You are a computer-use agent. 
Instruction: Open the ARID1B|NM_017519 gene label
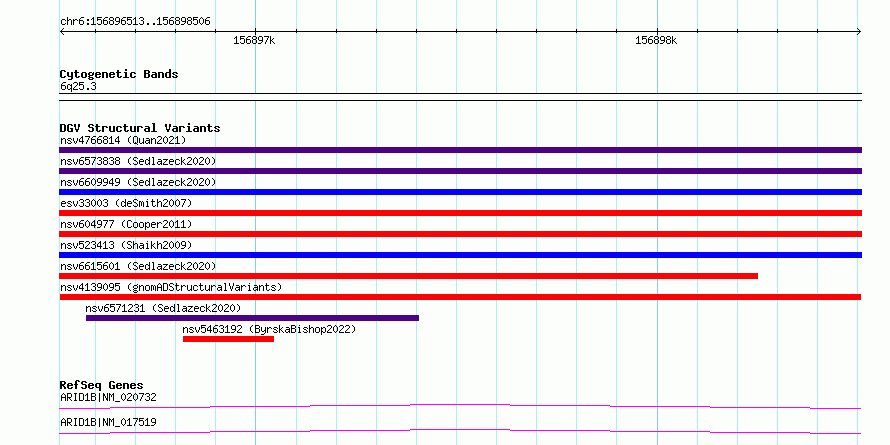108,422
